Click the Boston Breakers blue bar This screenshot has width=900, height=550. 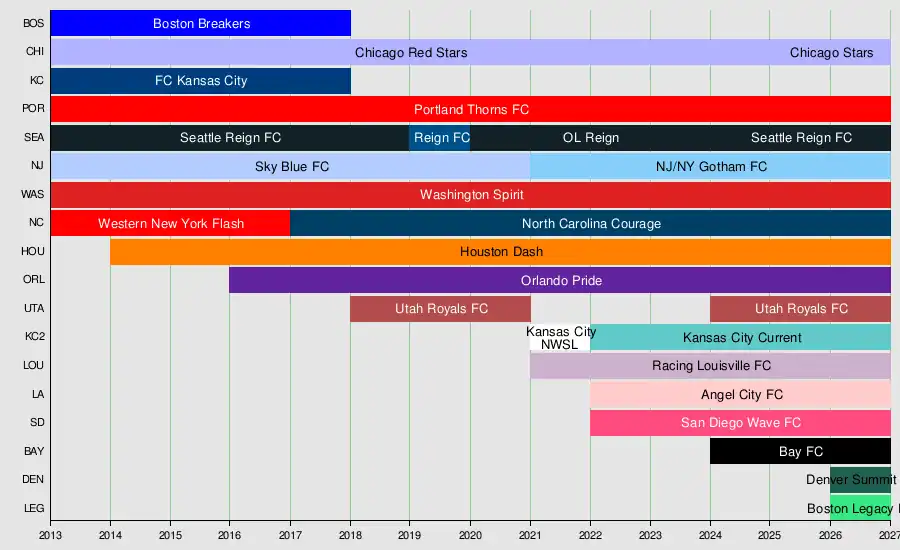point(200,24)
